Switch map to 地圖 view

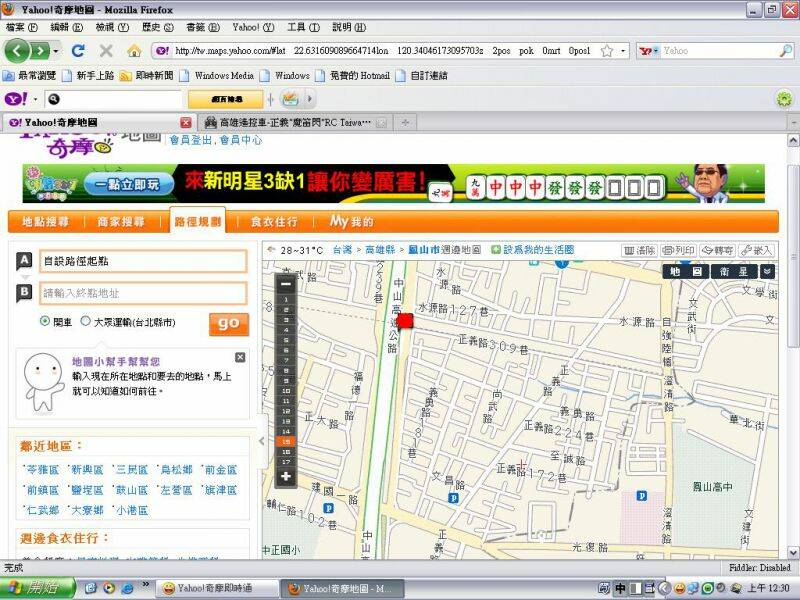coord(685,271)
